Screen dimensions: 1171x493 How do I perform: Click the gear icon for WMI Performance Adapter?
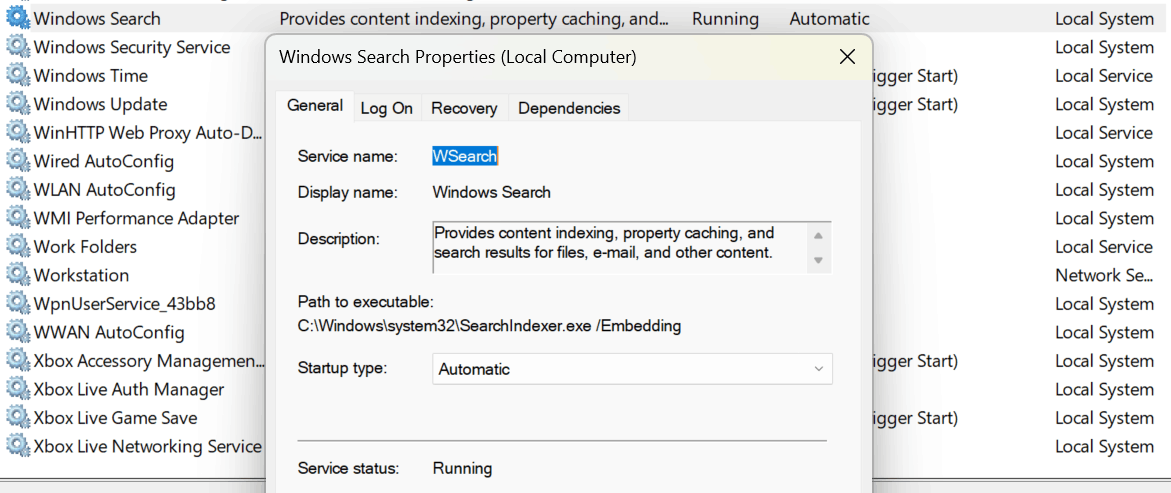click(17, 218)
